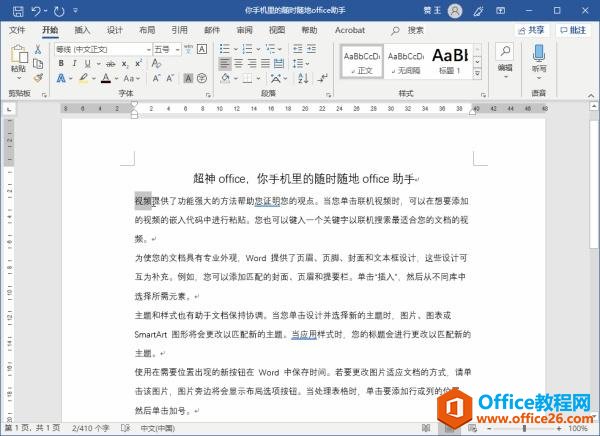
Task: Click the 中文(中国) language indicator
Action: tap(158, 428)
